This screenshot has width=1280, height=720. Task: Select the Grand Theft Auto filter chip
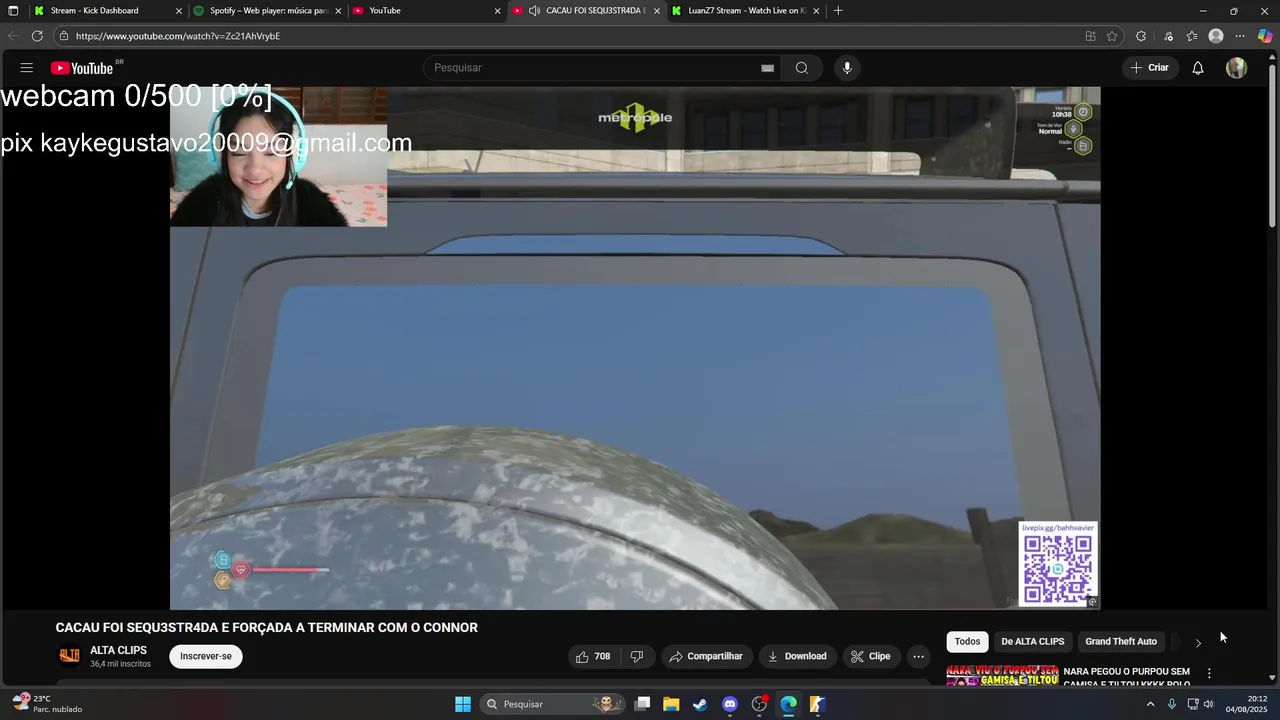click(1121, 641)
